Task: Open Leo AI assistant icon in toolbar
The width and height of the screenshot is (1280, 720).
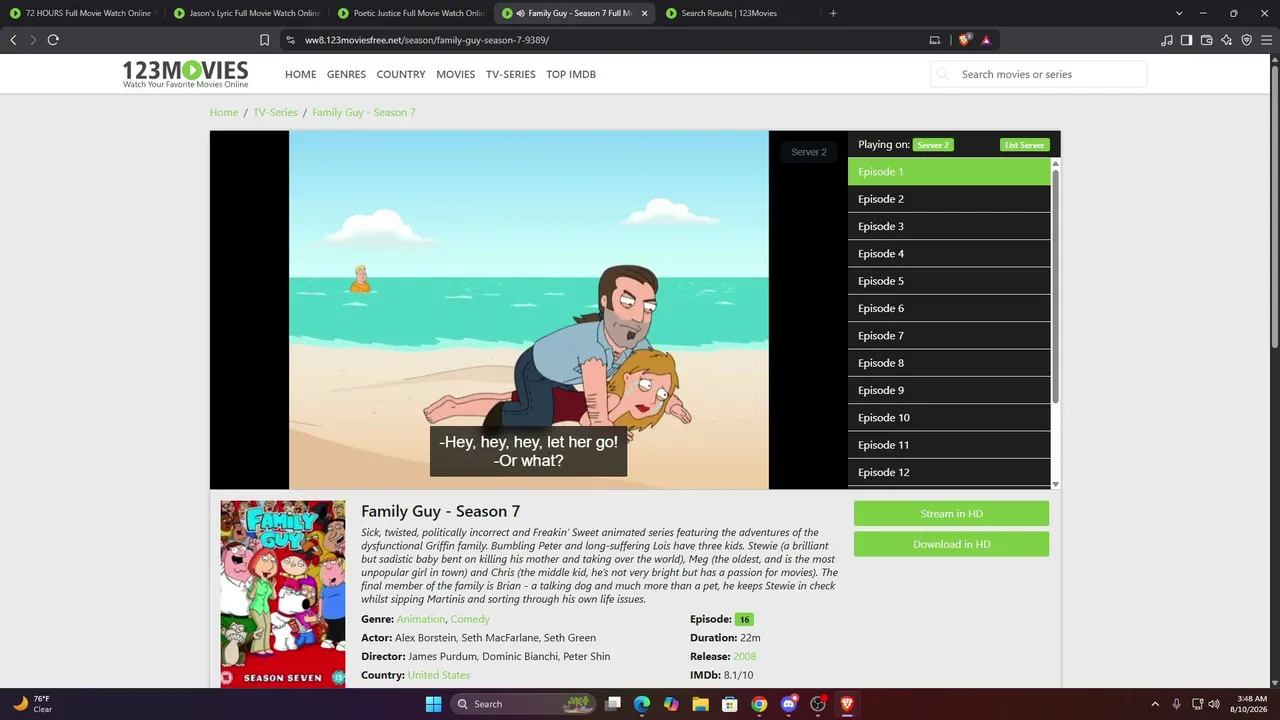Action: (x=1227, y=40)
